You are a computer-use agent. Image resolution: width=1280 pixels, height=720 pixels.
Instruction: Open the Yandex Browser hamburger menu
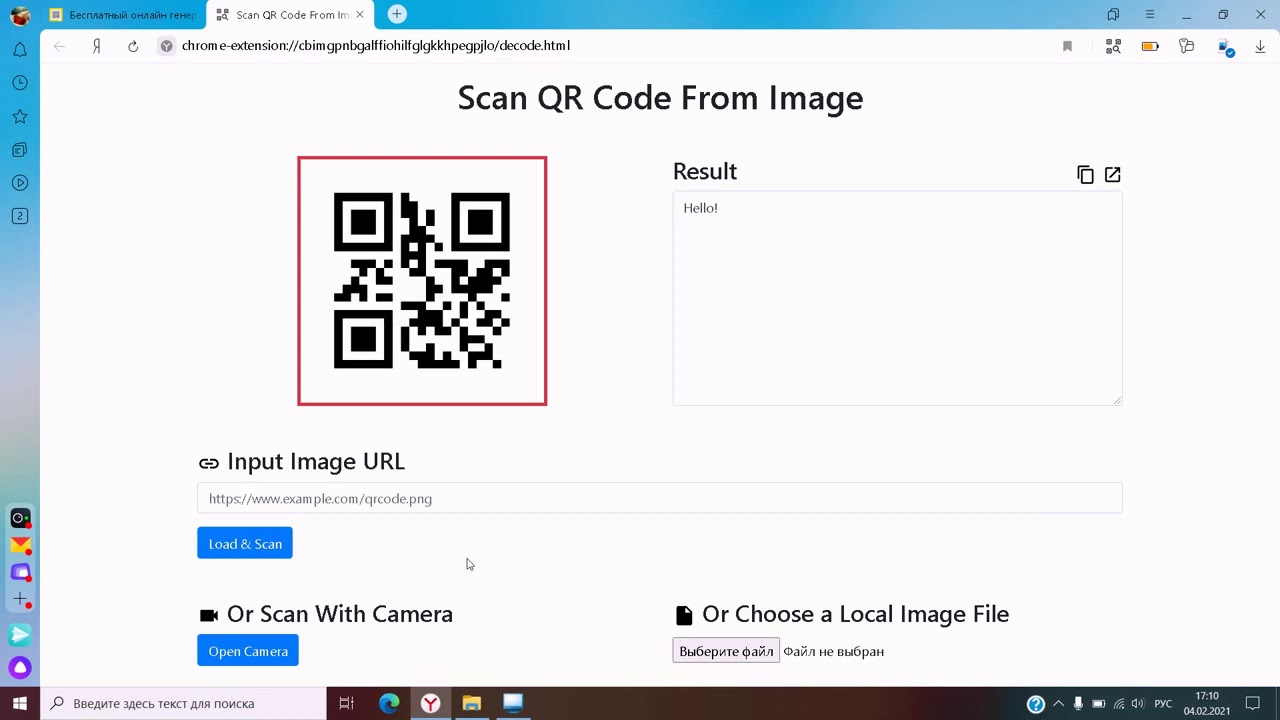(x=1150, y=15)
